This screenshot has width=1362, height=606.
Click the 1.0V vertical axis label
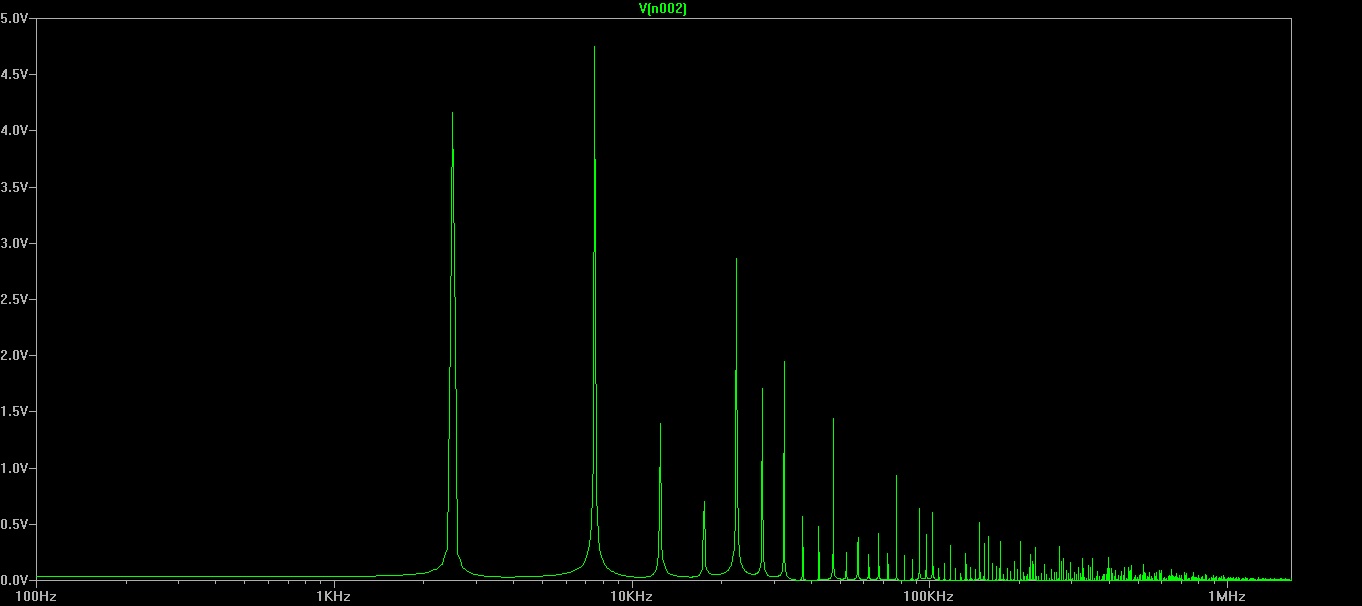14,468
